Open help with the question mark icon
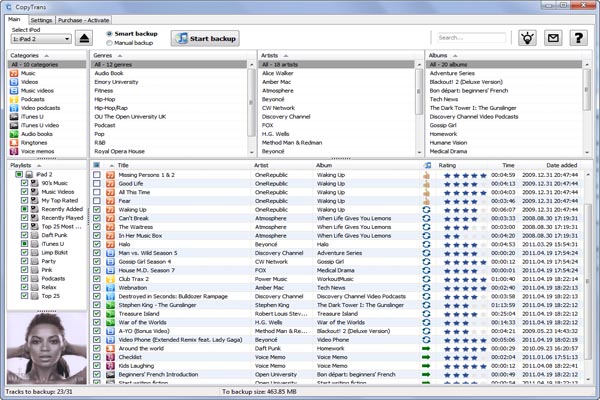The width and height of the screenshot is (600, 400). (x=579, y=38)
